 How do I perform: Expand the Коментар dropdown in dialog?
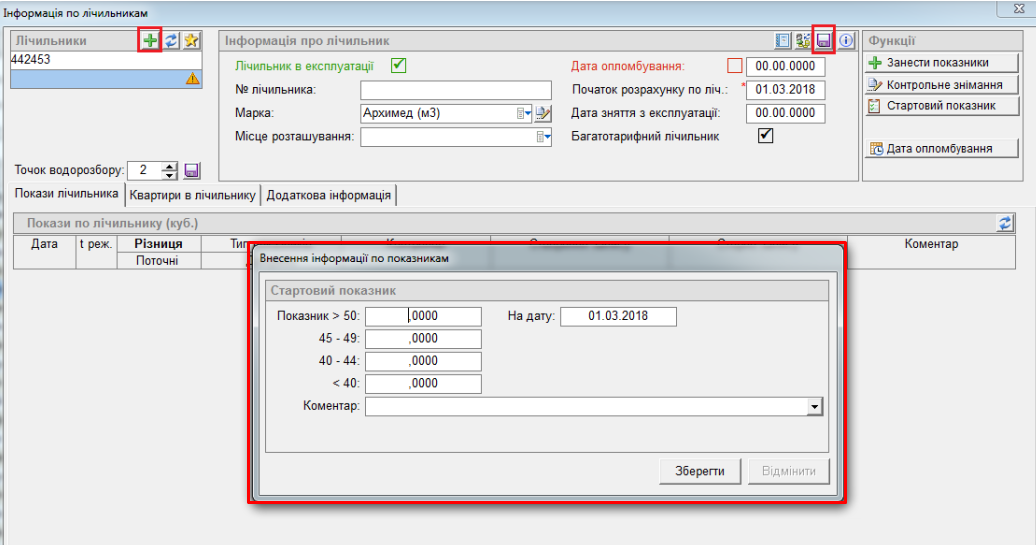tap(815, 407)
